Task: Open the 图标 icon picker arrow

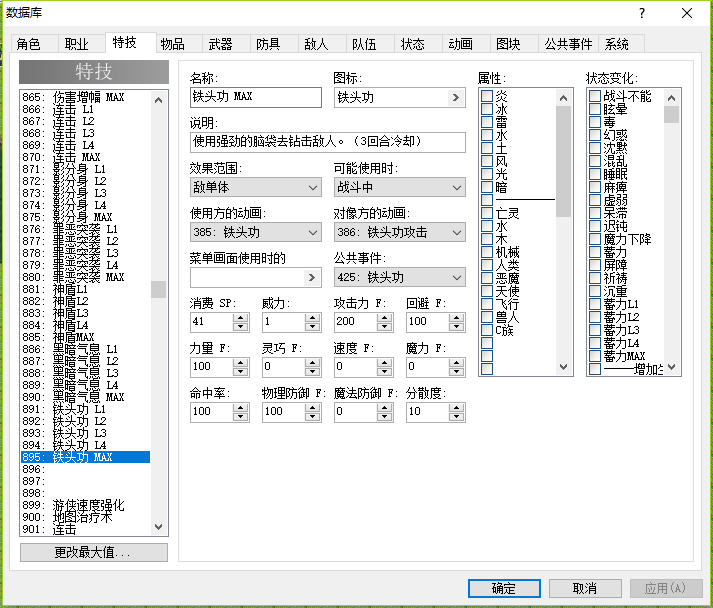Action: pyautogui.click(x=456, y=97)
